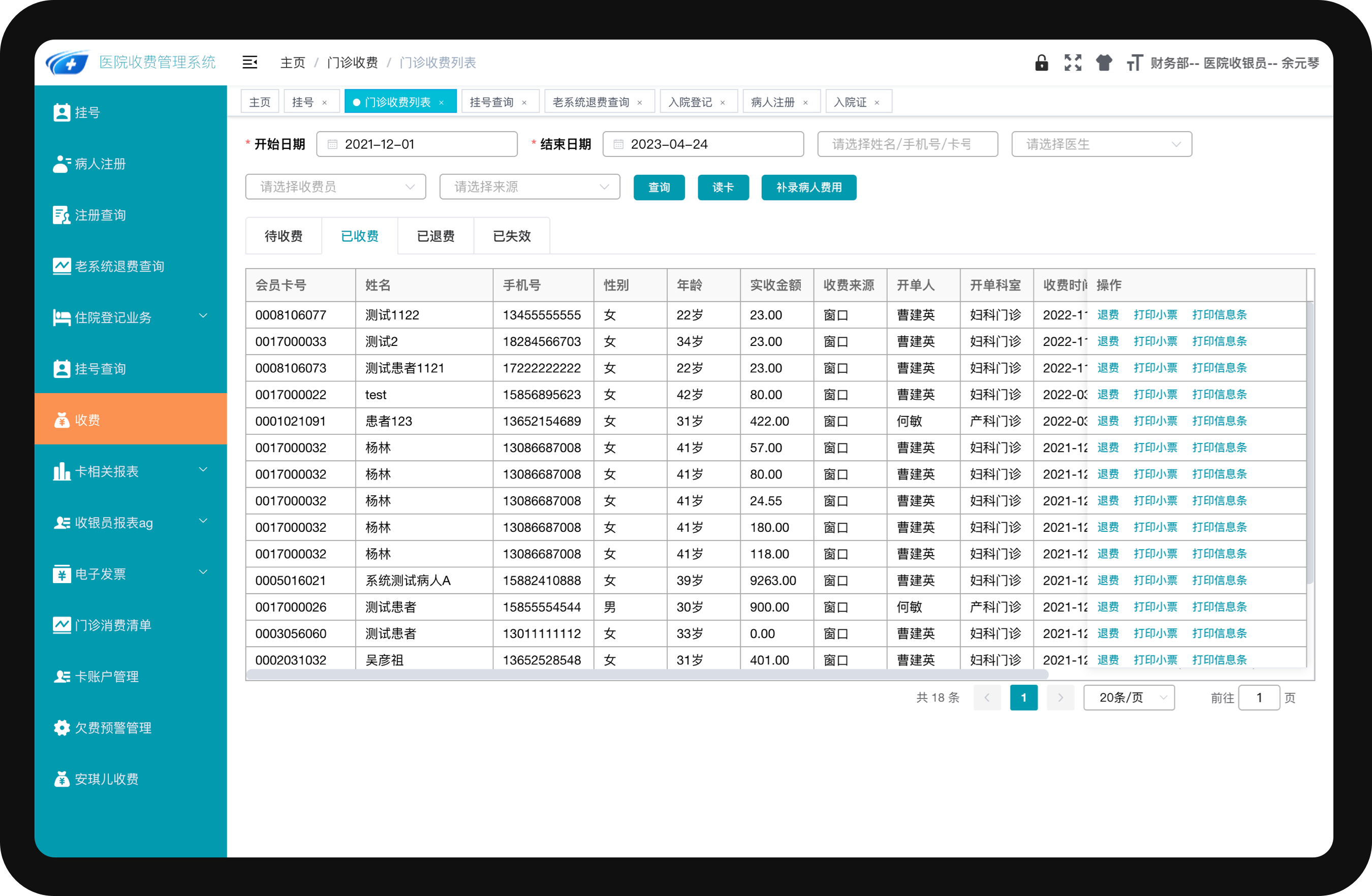Close the 门诊收费列表 tab

(x=442, y=103)
